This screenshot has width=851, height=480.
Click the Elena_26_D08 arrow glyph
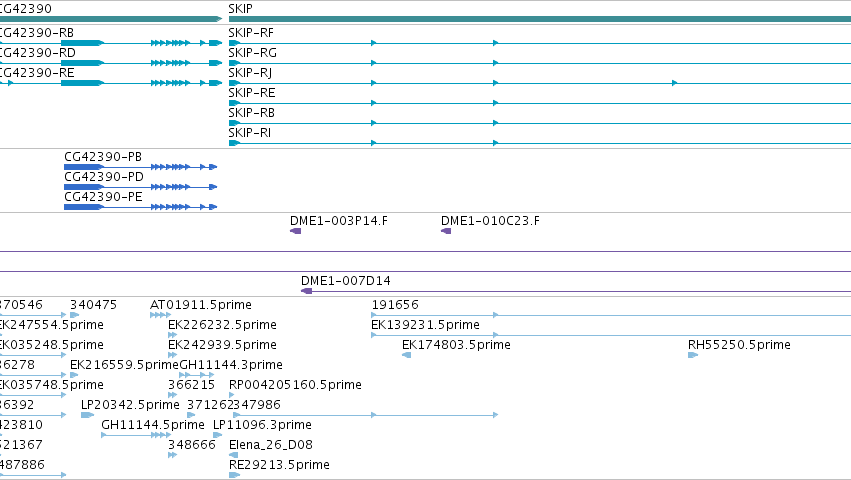click(233, 455)
